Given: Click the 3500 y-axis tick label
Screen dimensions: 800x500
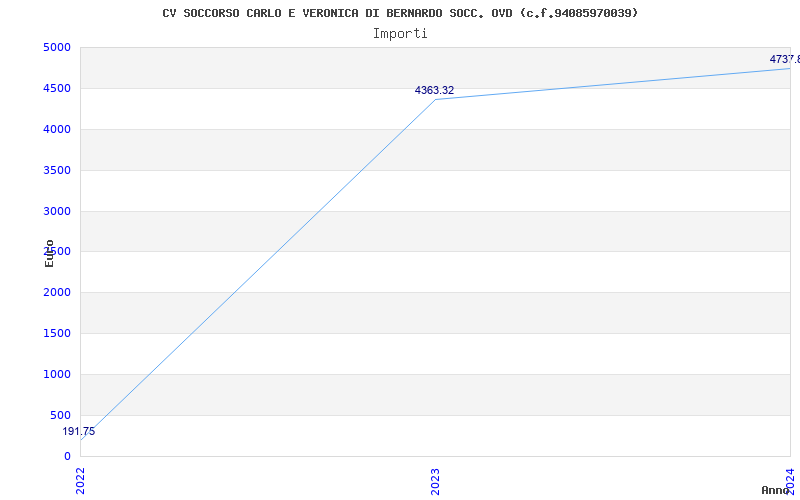Looking at the screenshot, I should pyautogui.click(x=57, y=170).
